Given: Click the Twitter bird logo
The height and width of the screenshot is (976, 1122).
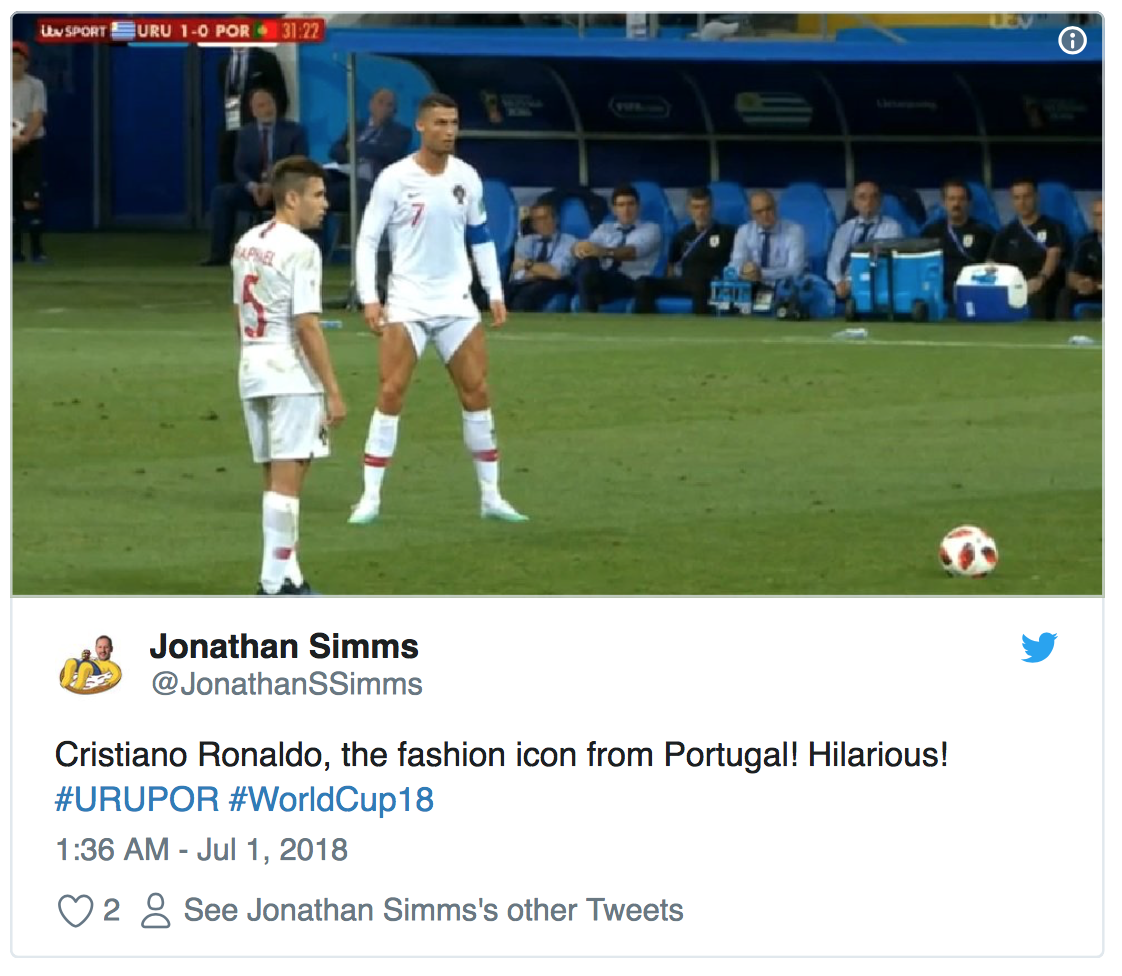Looking at the screenshot, I should [x=1039, y=648].
